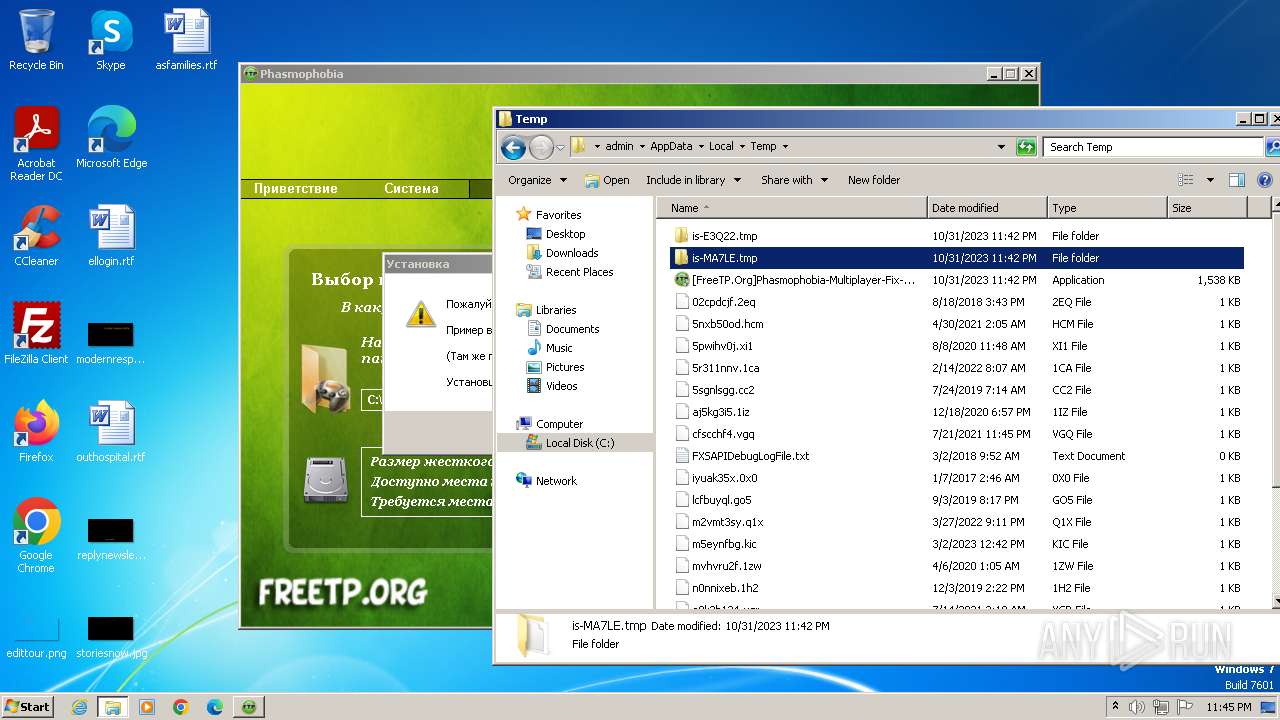Viewport: 1280px width, 720px height.
Task: Launch Acrobat Reader DC desktop shortcut
Action: (36, 144)
